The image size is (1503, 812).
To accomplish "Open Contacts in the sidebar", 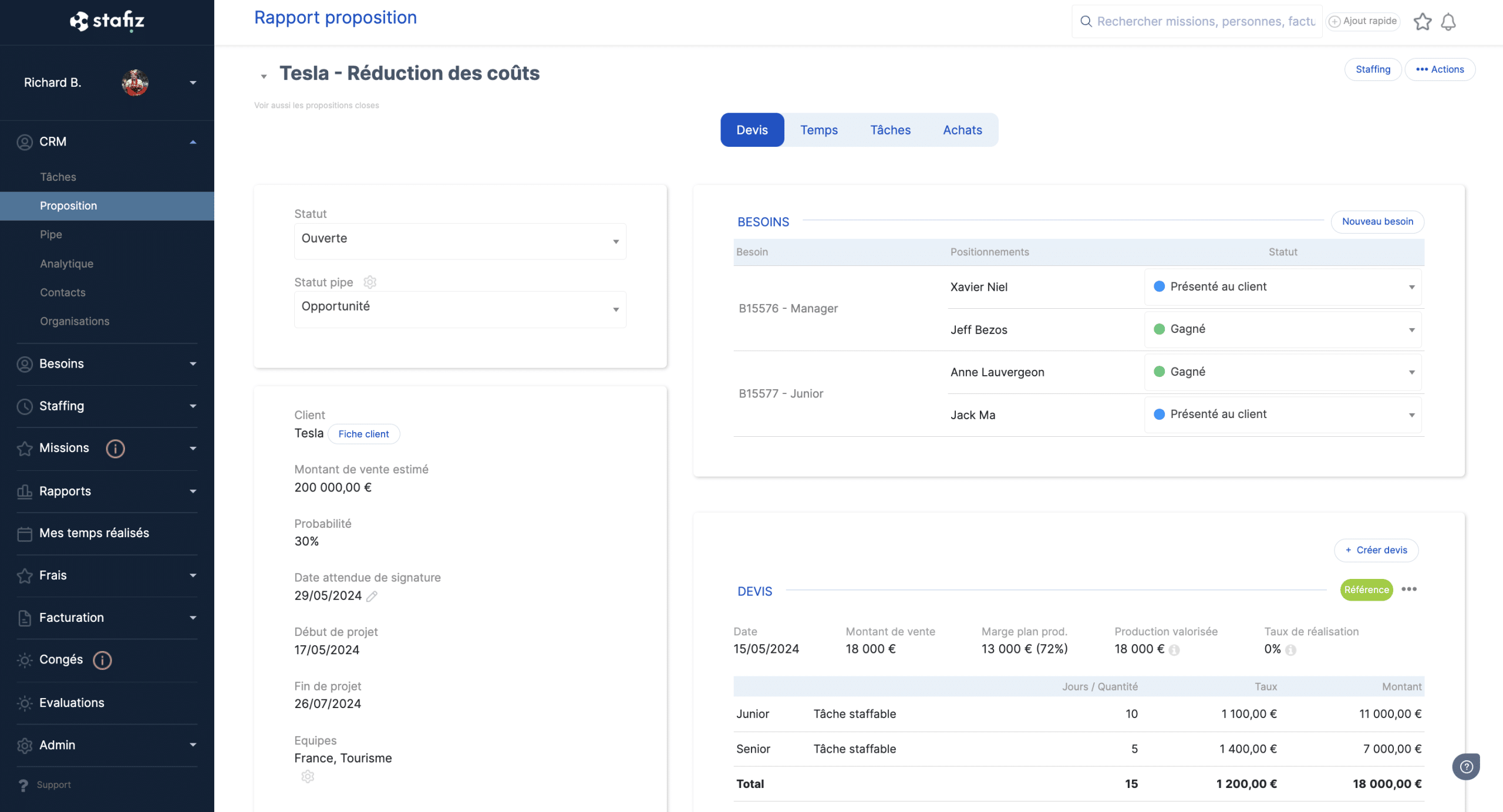I will click(x=63, y=292).
